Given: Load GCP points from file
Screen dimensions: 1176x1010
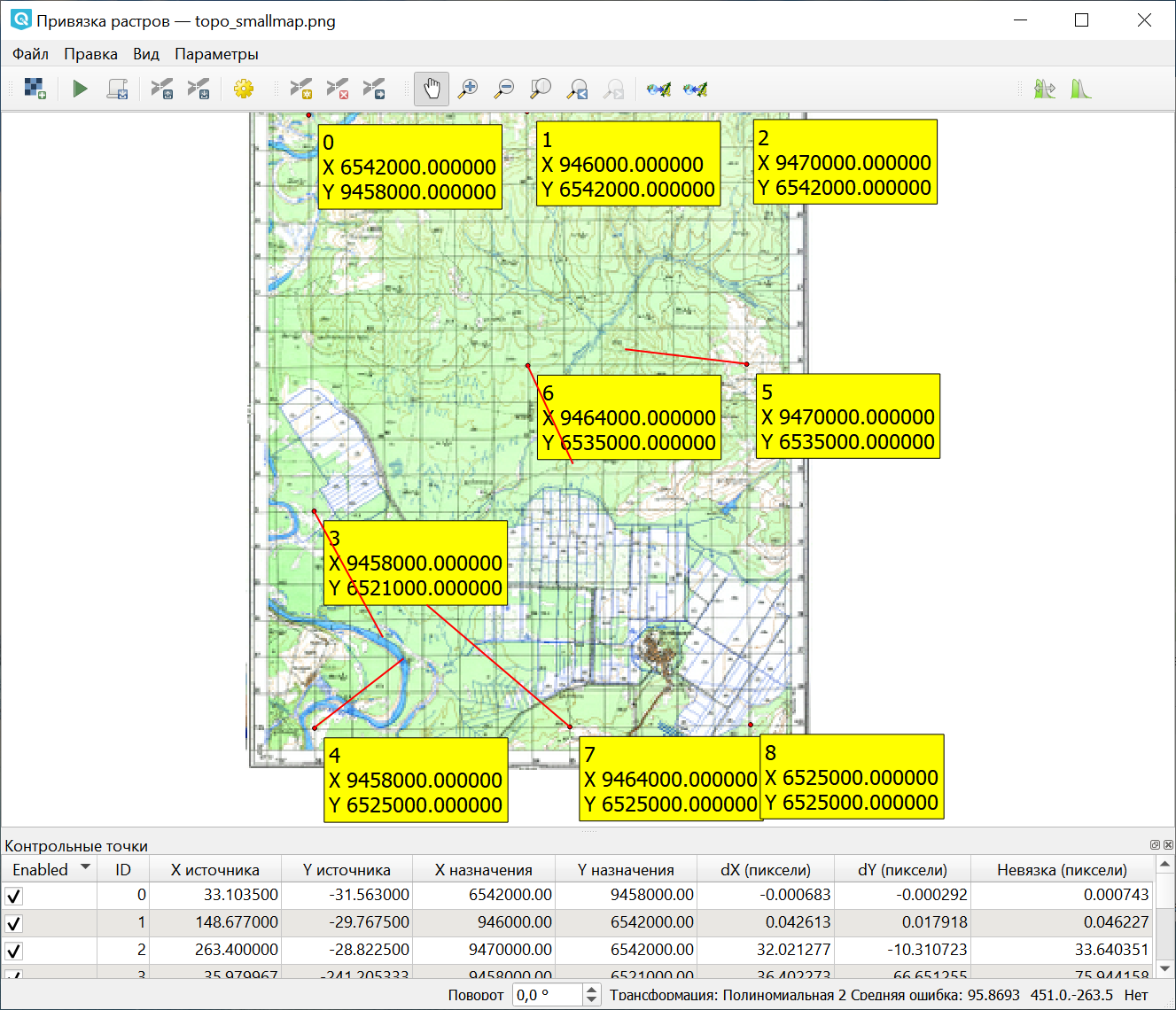Looking at the screenshot, I should (161, 89).
